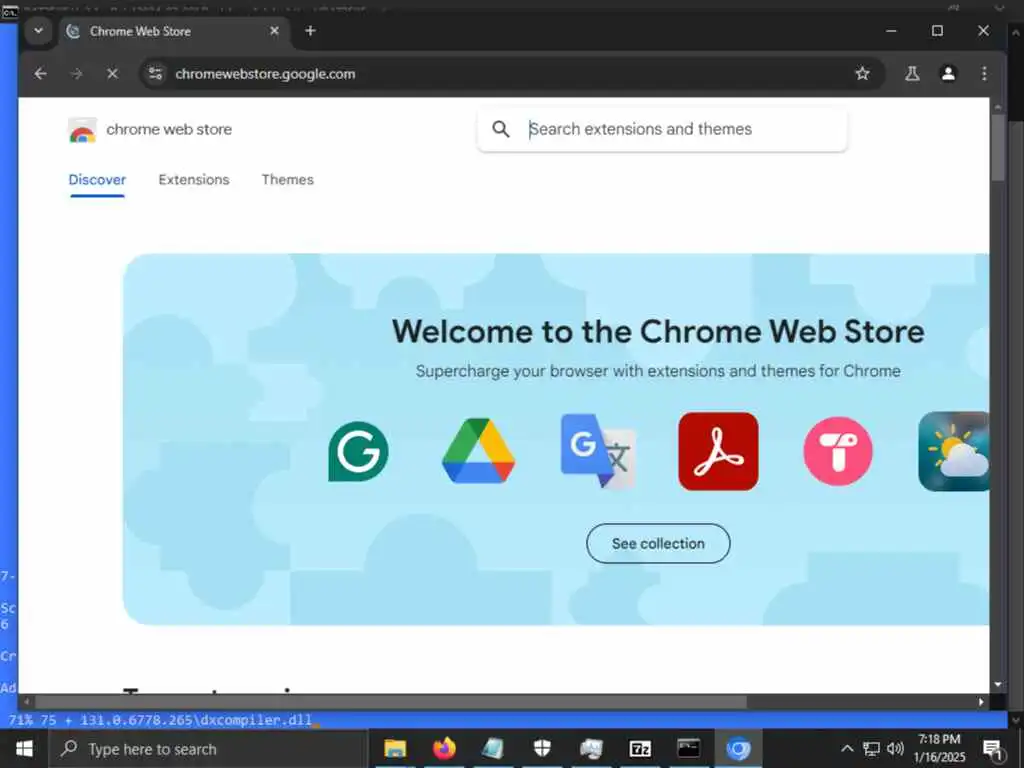Viewport: 1024px width, 768px height.
Task: Open 7-Zip from the taskbar
Action: coord(640,748)
